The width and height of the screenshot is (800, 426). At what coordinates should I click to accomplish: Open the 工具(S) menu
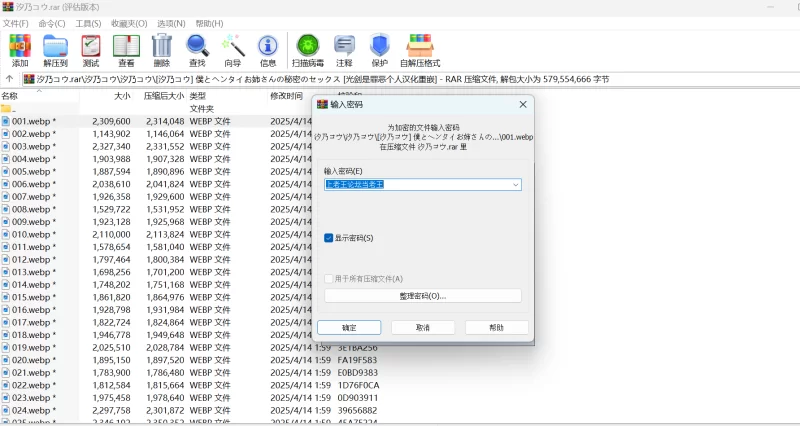(x=88, y=23)
